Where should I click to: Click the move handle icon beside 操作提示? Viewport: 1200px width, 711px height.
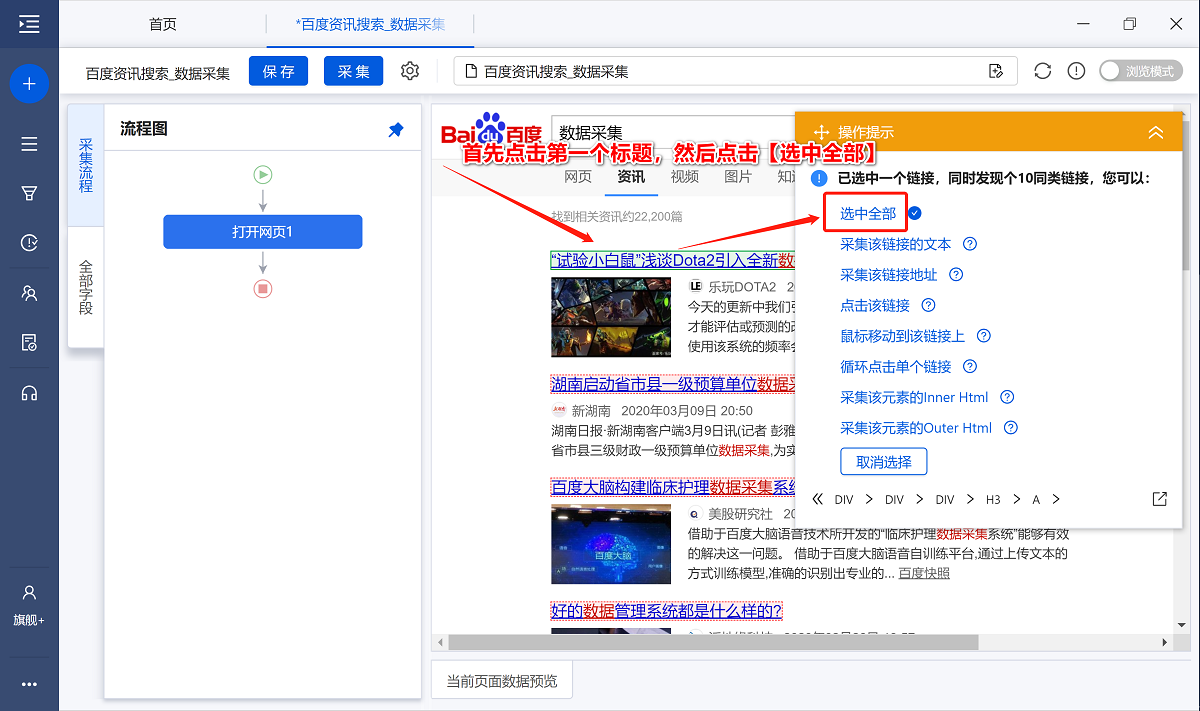[822, 132]
